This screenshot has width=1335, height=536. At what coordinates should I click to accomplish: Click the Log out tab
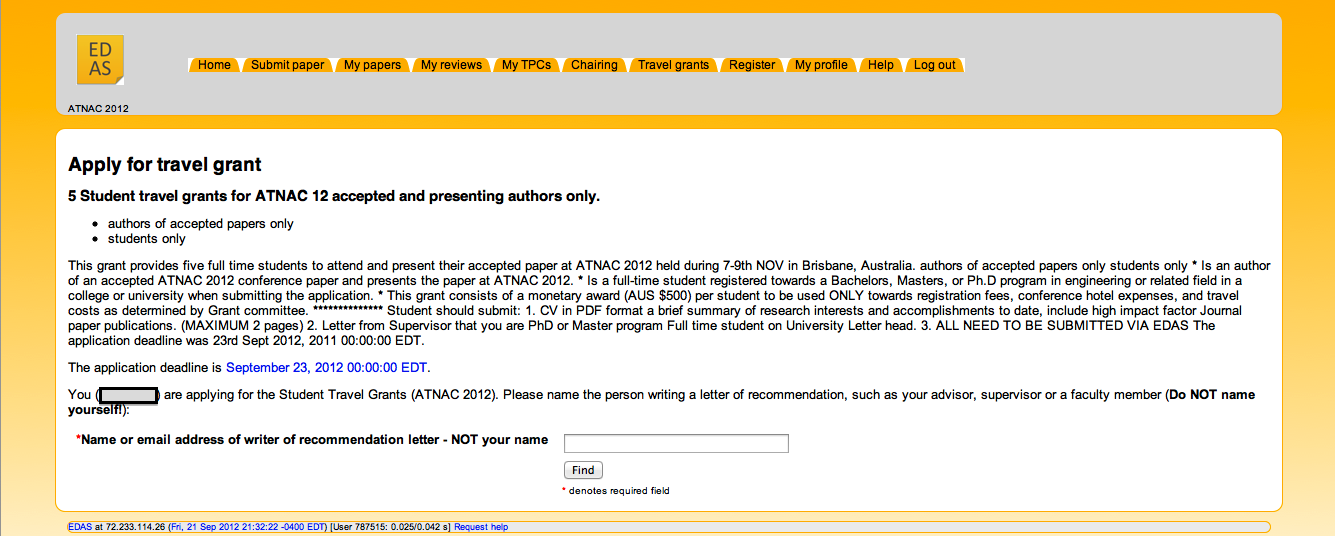click(935, 65)
